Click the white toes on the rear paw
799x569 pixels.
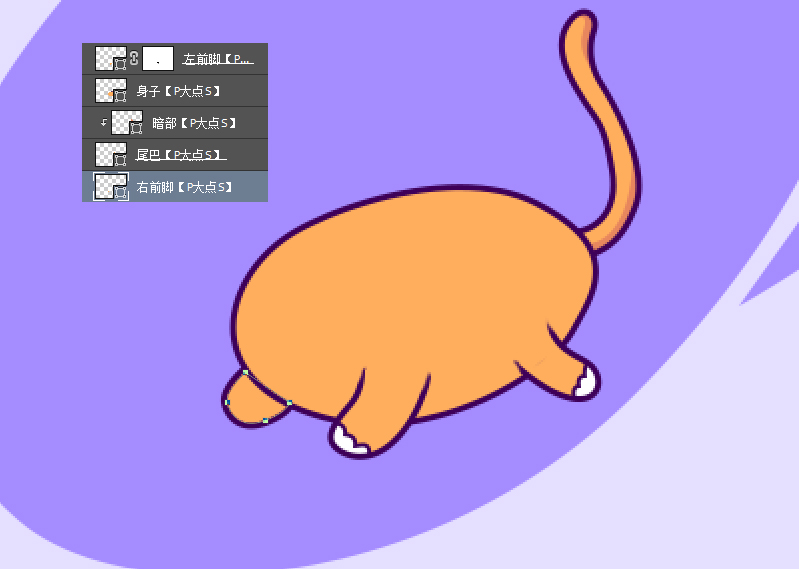click(587, 381)
